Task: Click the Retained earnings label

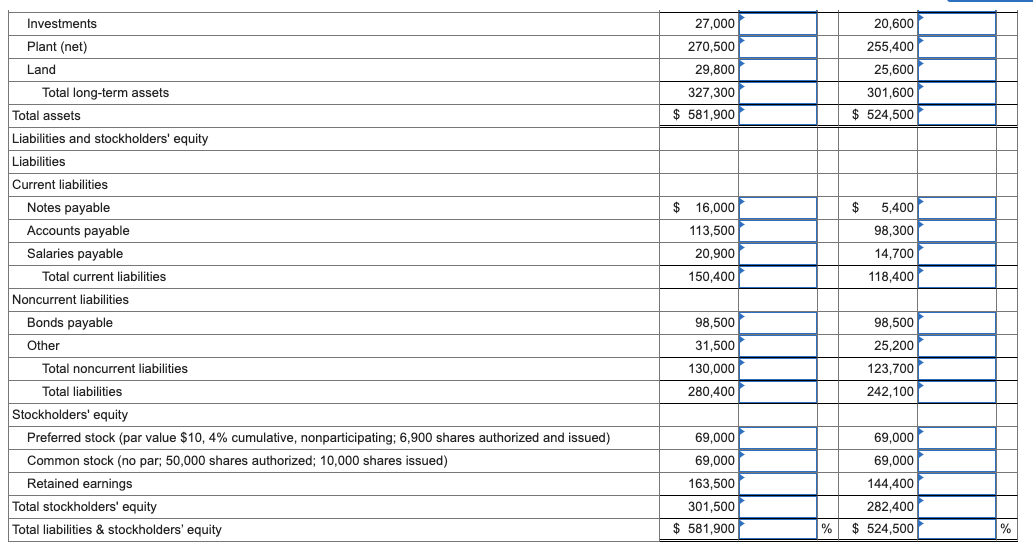Action: tap(80, 484)
